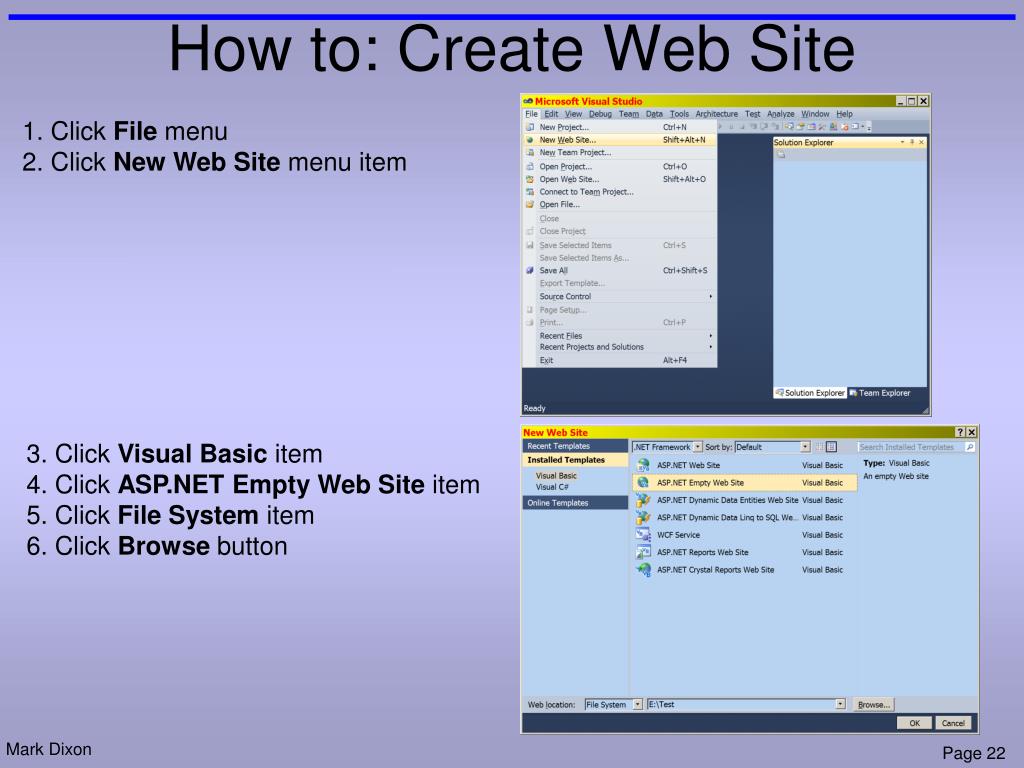Open the Tools menu
The image size is (1024, 768).
[x=679, y=114]
